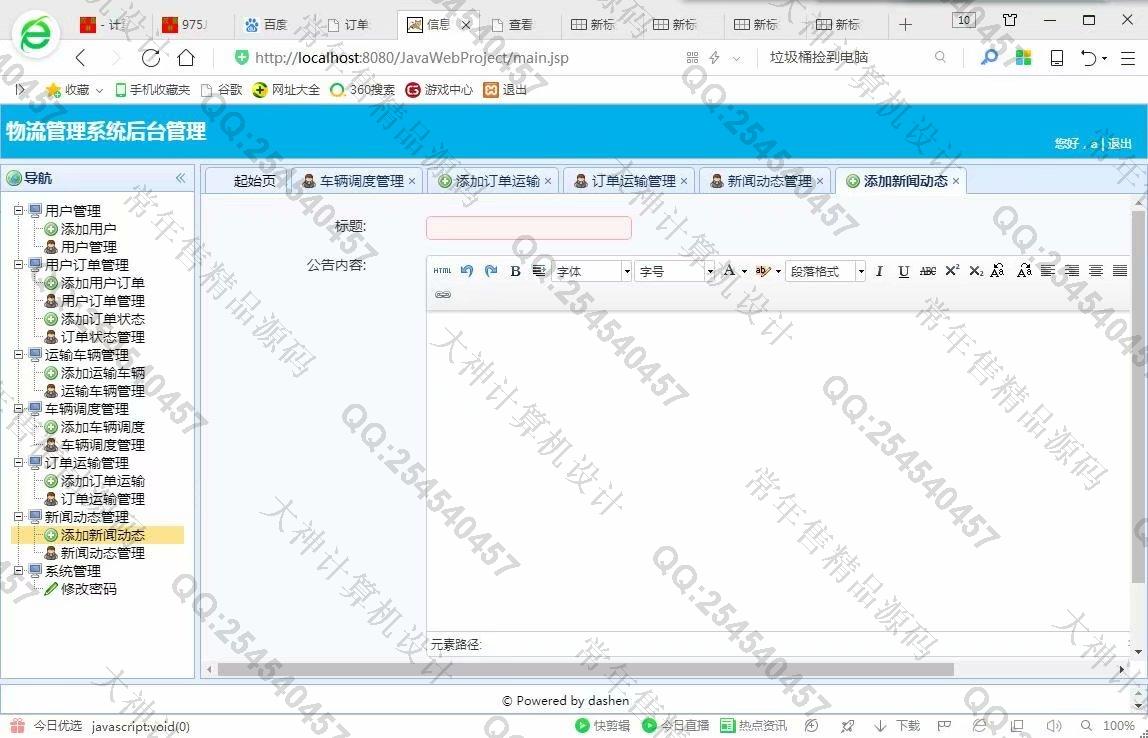Open 游戏中心 bookmark
This screenshot has width=1148, height=738.
439,90
